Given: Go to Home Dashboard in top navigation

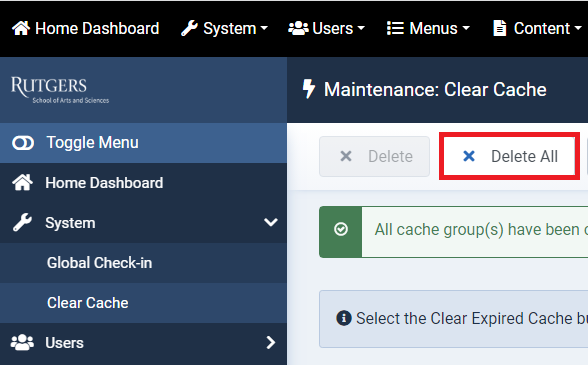Looking at the screenshot, I should (86, 28).
